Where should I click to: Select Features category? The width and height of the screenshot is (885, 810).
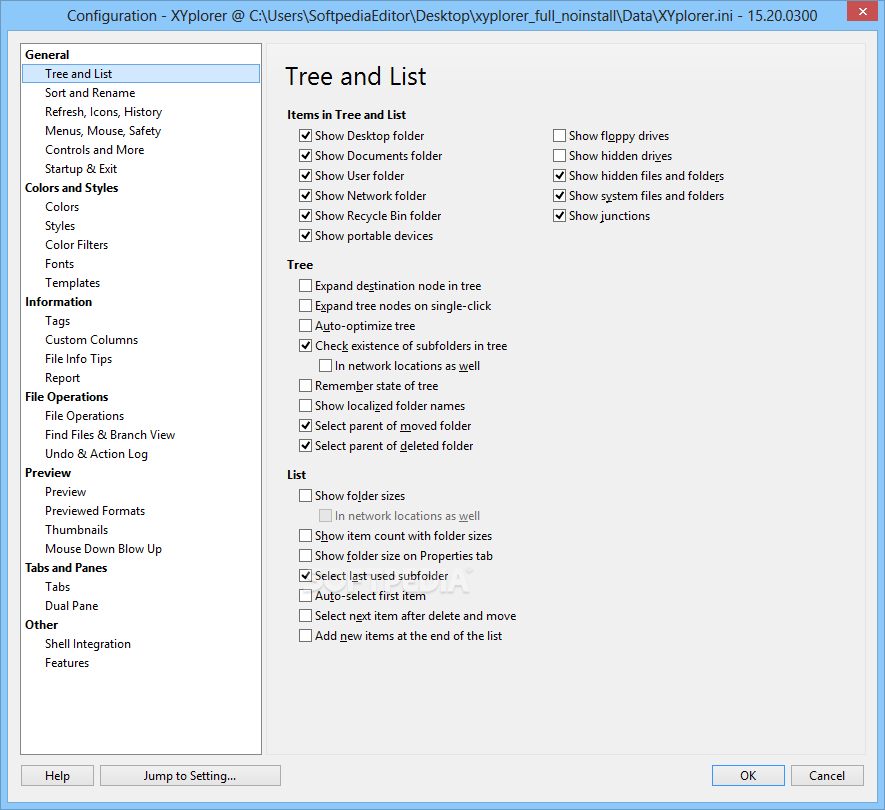(x=67, y=663)
